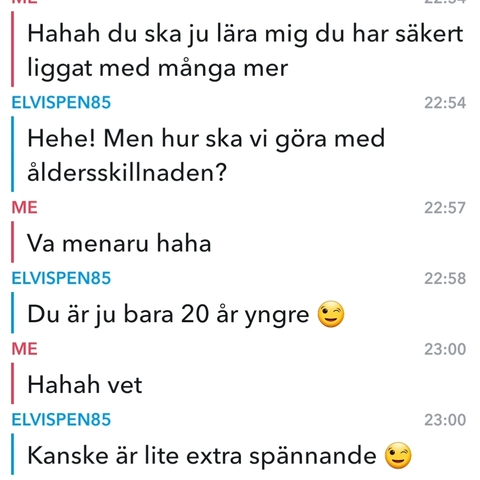Click the 22:54 timestamp beside ELVISPEN85
The width and height of the screenshot is (480, 480).
click(x=445, y=103)
